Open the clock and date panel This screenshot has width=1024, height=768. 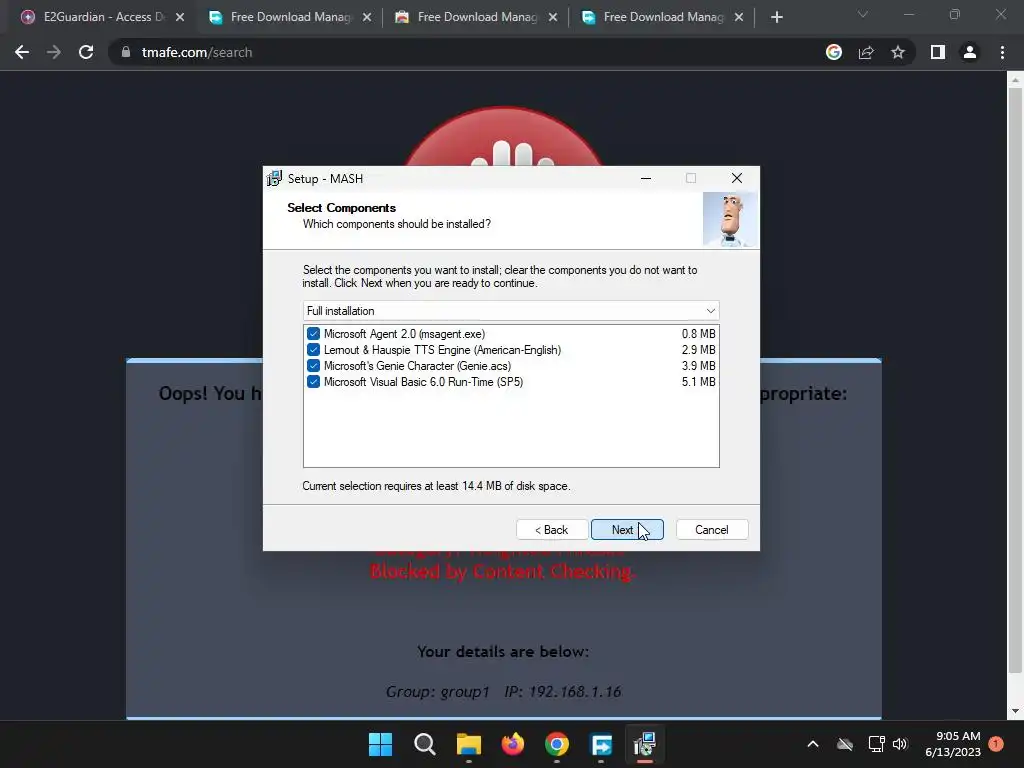click(x=953, y=744)
